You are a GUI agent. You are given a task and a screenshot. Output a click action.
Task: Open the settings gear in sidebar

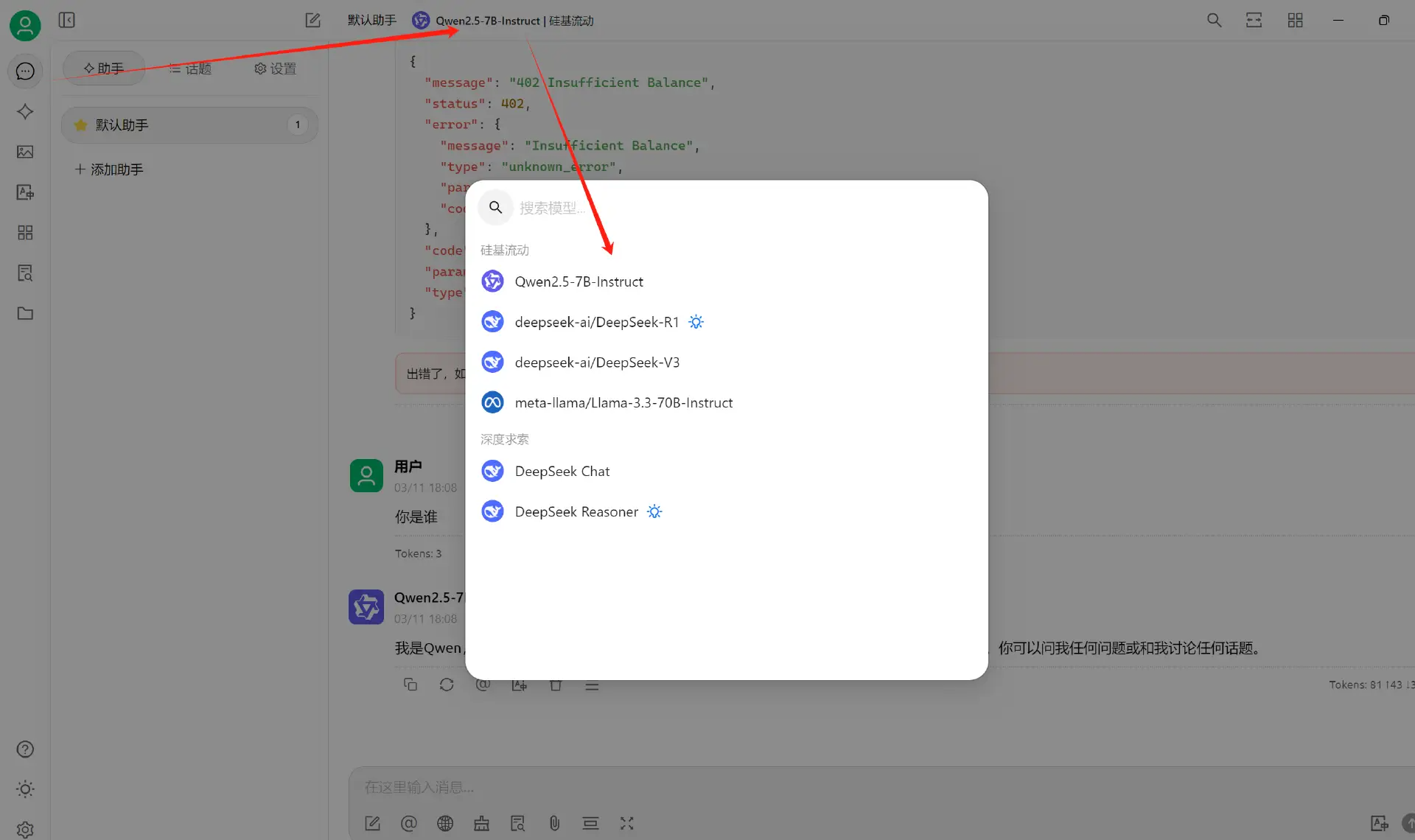(x=25, y=829)
